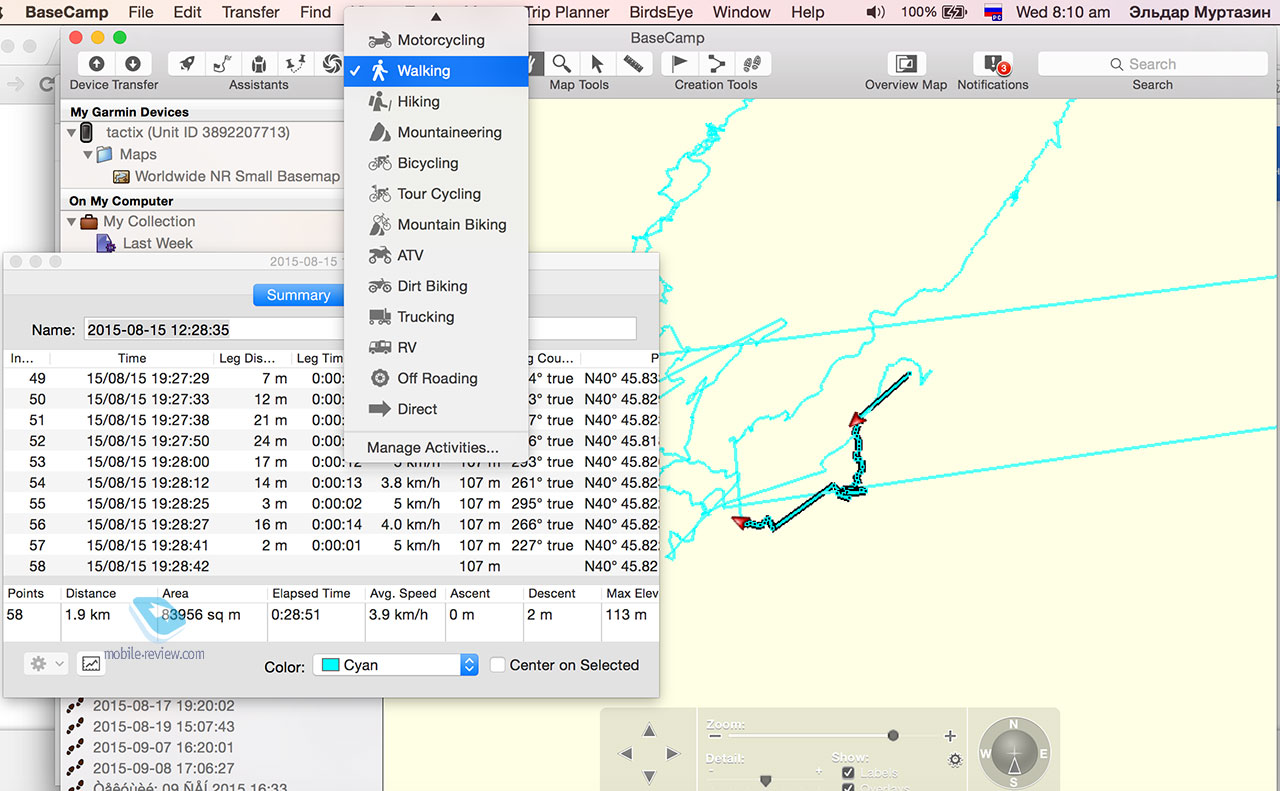This screenshot has height=791, width=1280.
Task: Click the Time column header
Action: pos(132,358)
